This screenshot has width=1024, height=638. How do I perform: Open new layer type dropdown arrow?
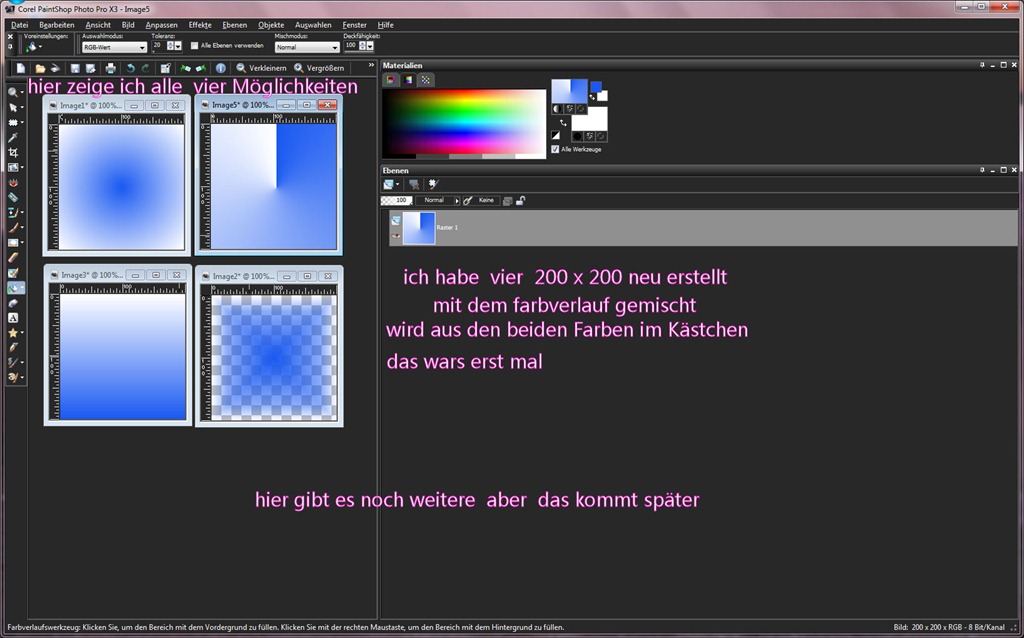click(x=397, y=185)
